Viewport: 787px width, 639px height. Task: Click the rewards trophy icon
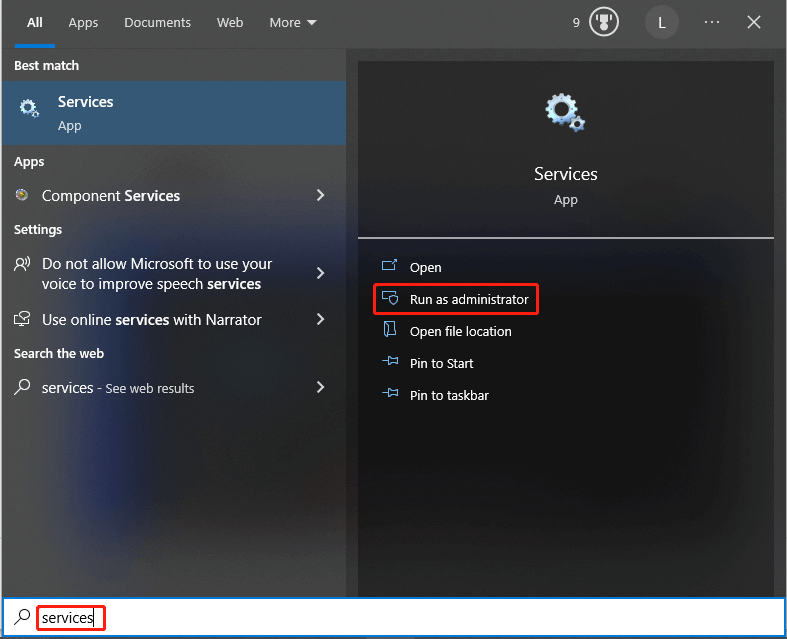[x=604, y=22]
